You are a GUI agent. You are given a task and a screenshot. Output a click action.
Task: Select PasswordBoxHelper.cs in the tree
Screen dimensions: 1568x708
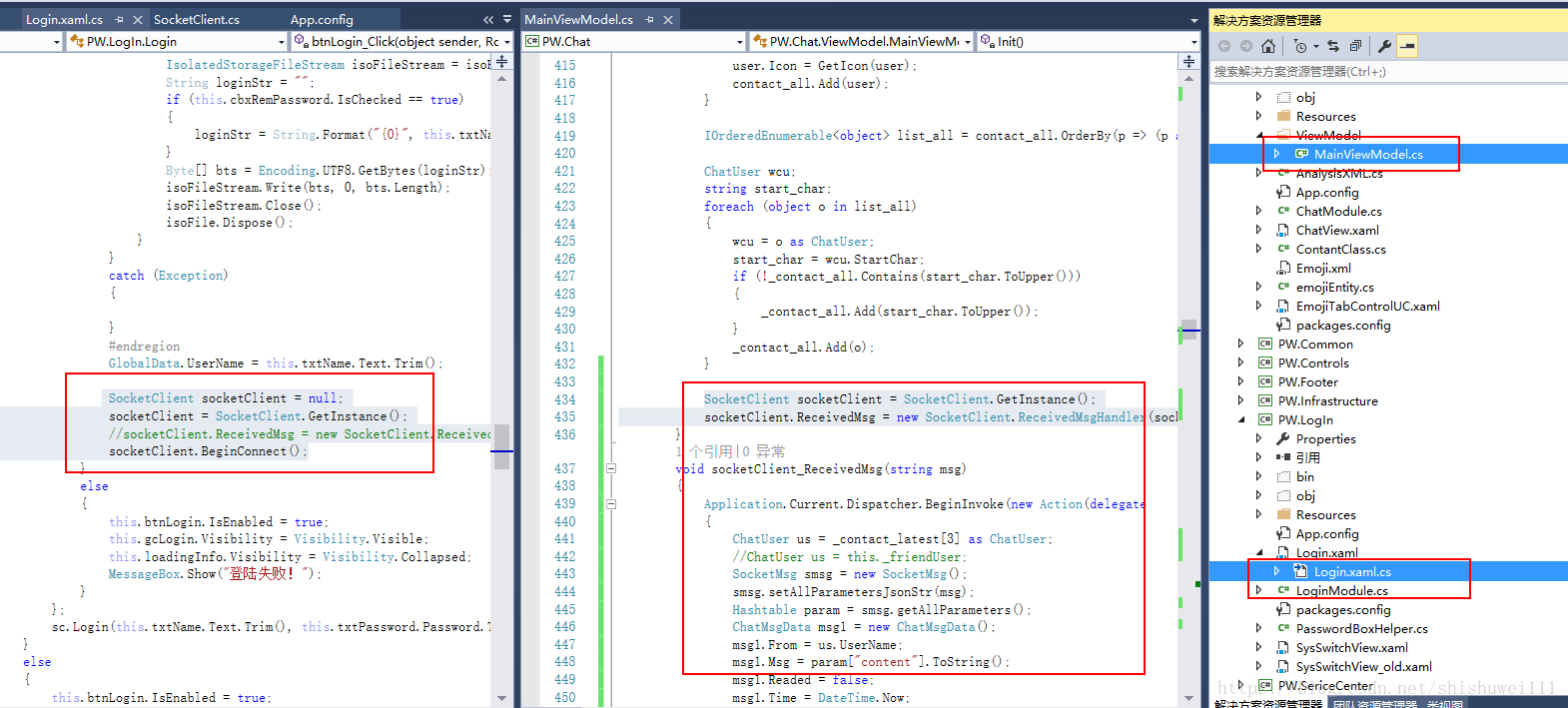tap(1361, 628)
